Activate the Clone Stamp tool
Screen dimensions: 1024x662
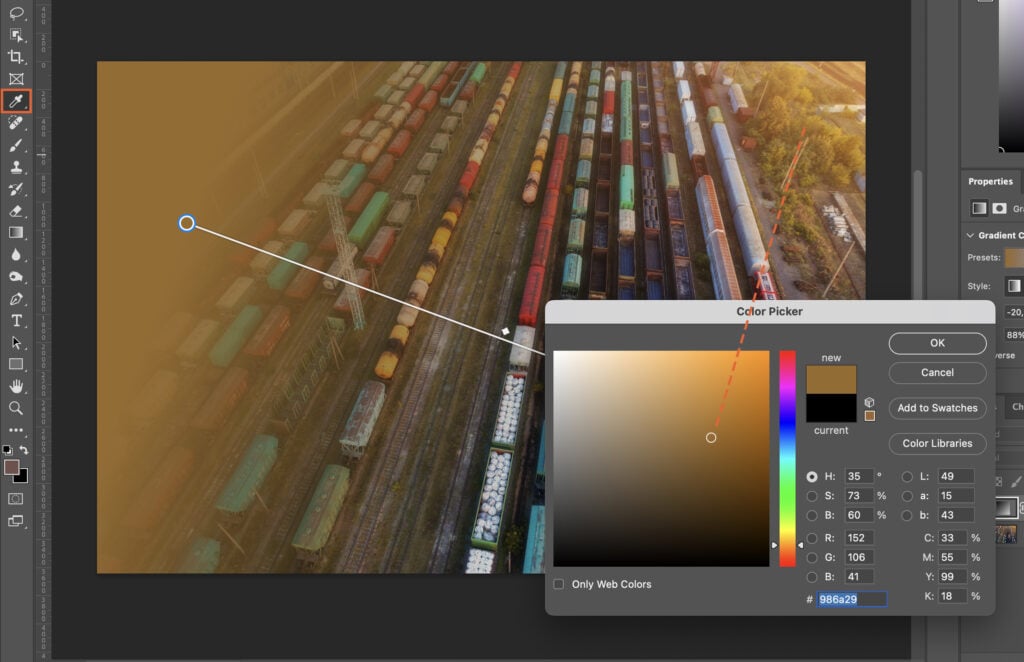point(14,169)
